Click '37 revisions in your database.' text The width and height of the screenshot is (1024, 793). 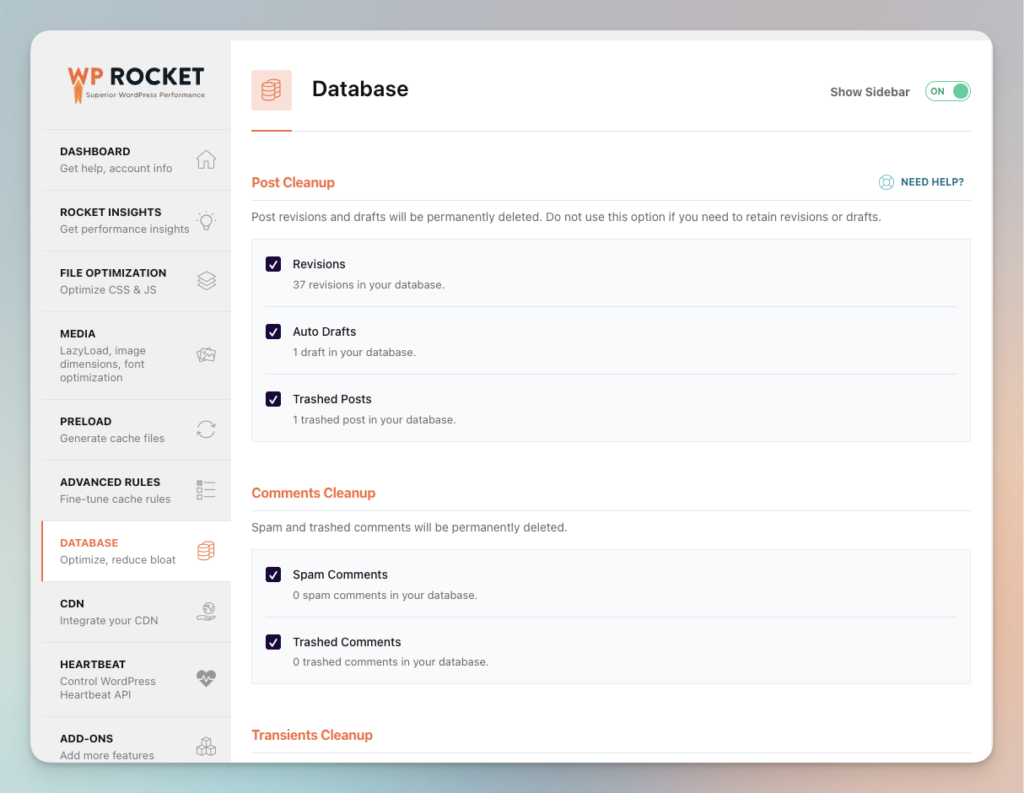pos(368,285)
